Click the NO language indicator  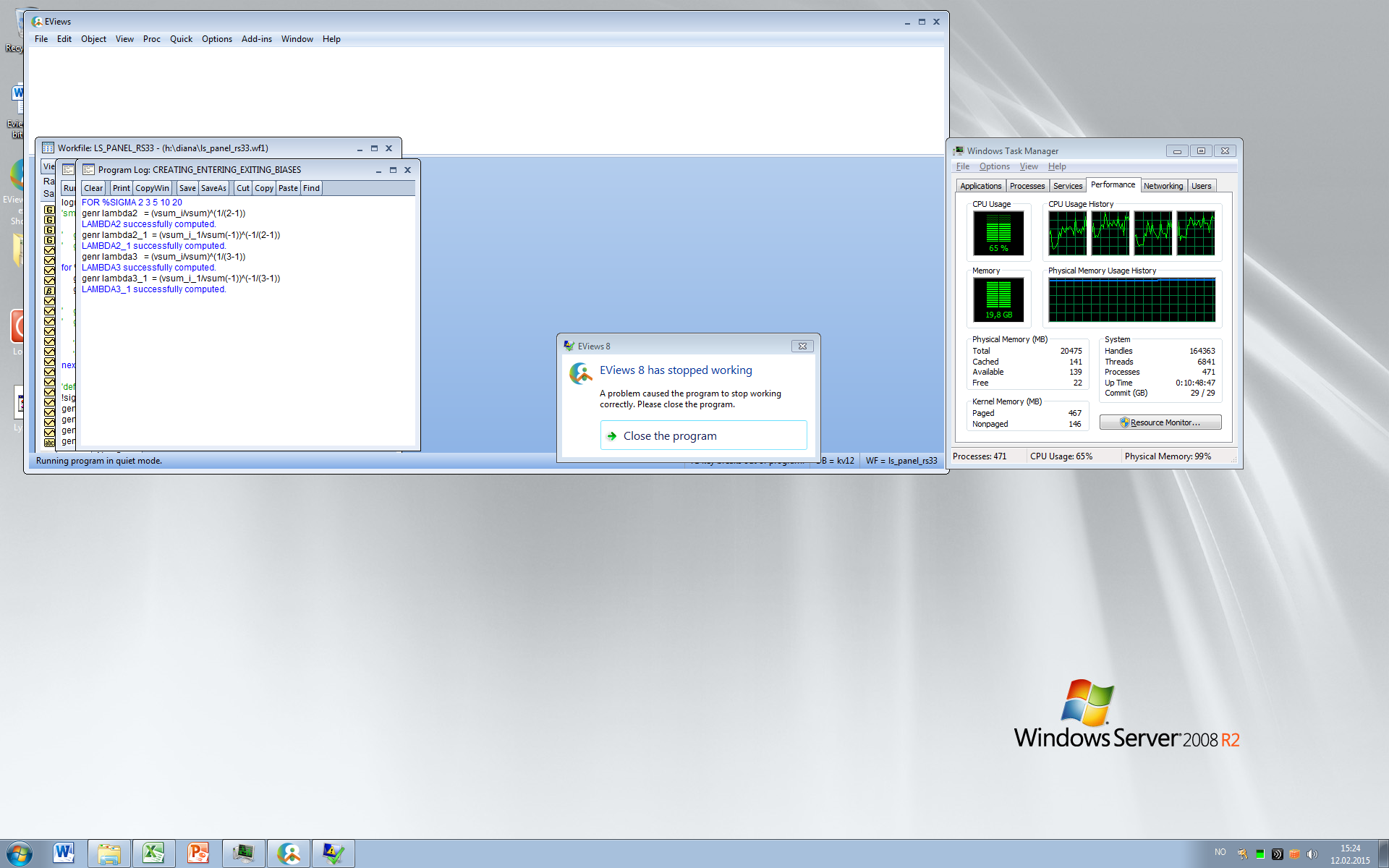pyautogui.click(x=1220, y=852)
